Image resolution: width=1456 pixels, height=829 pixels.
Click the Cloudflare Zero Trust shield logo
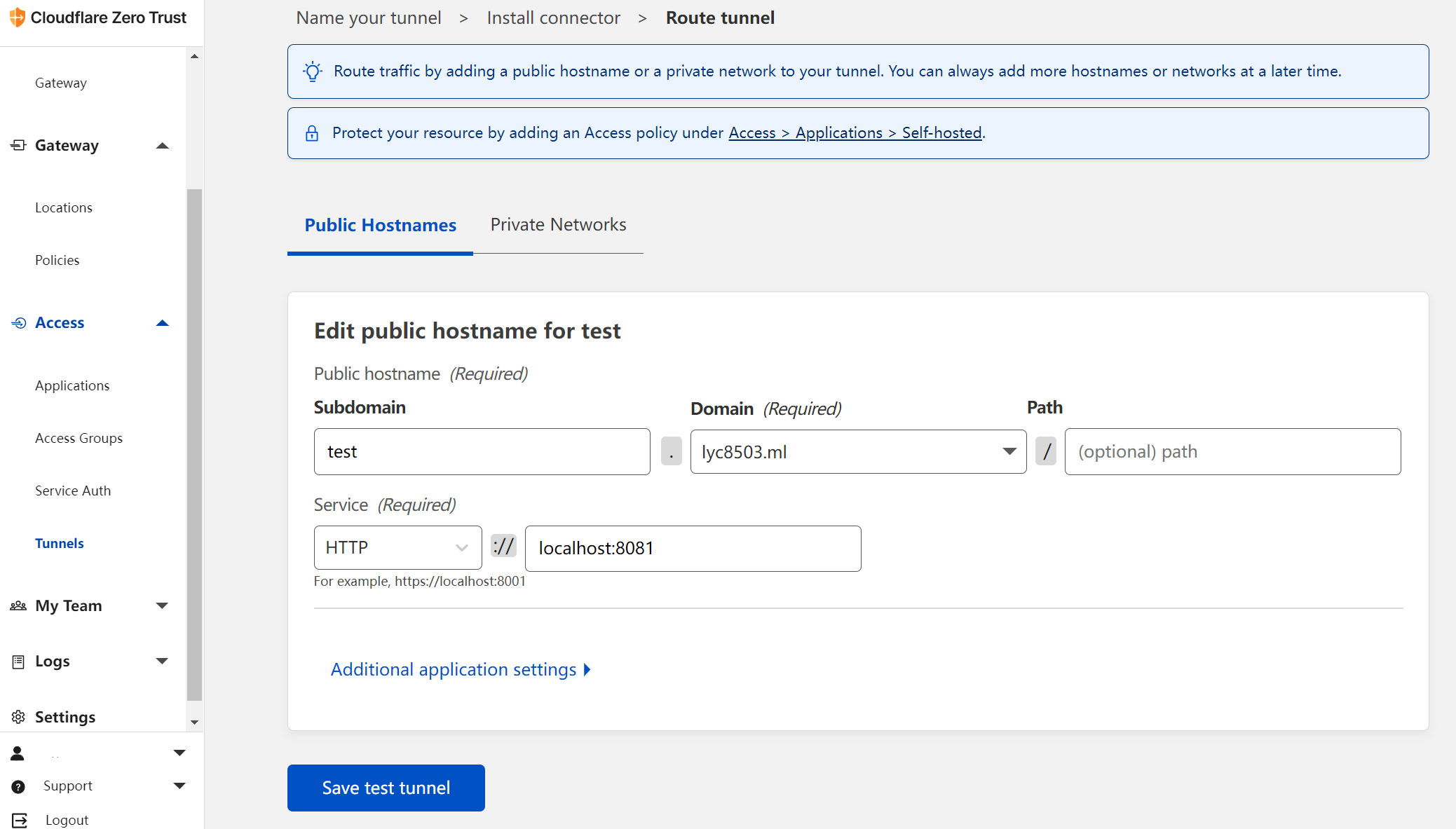(x=16, y=18)
